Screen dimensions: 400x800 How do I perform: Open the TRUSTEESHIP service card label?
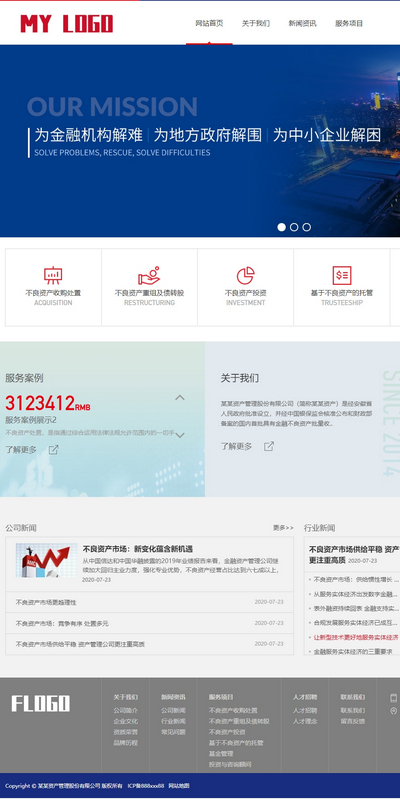click(342, 303)
